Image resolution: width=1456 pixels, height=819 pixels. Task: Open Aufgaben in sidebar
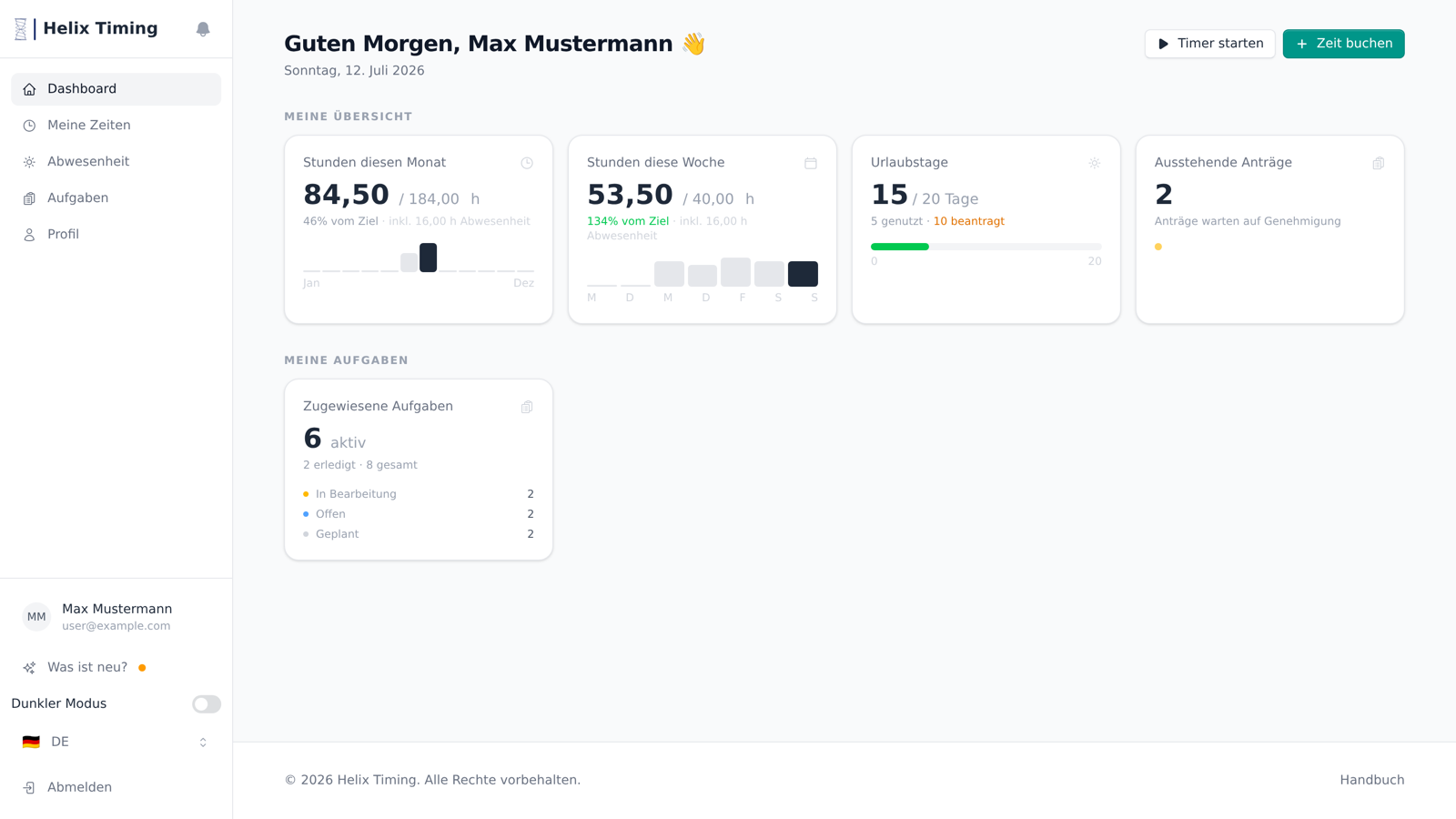click(116, 198)
